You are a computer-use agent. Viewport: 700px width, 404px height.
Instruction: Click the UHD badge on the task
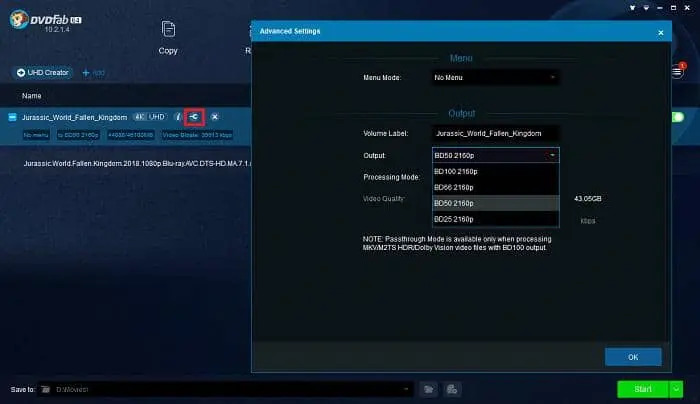(x=157, y=117)
